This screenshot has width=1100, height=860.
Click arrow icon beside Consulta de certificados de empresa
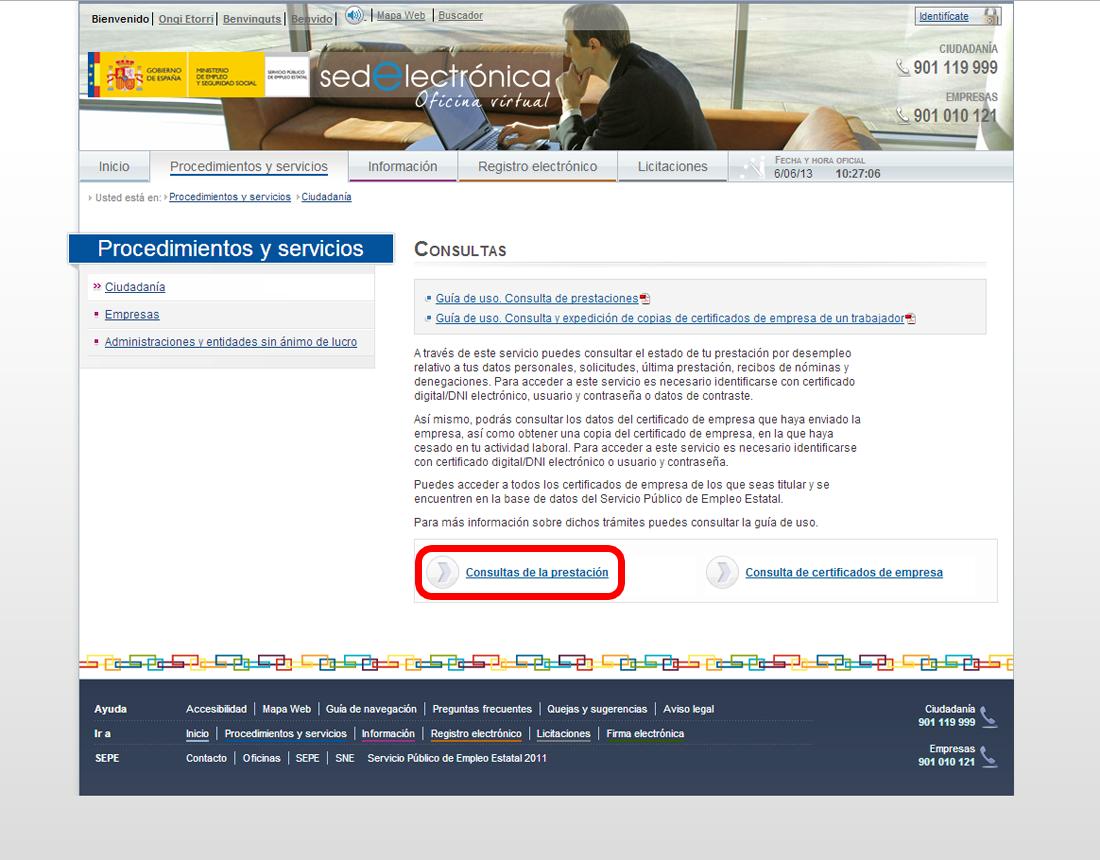coord(722,573)
